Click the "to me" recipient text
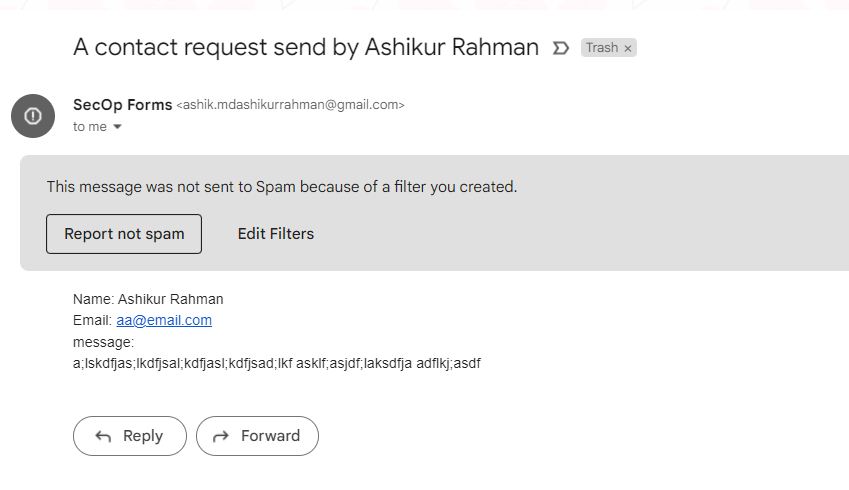This screenshot has width=849, height=490. tap(90, 127)
